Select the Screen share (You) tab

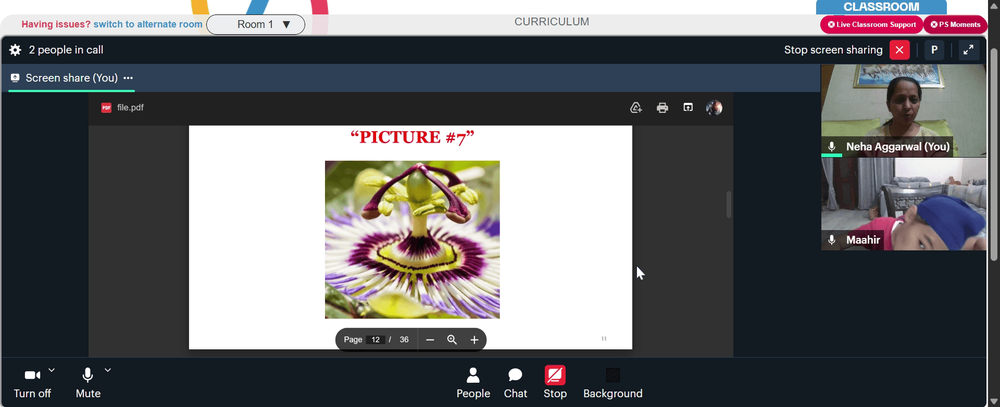(71, 78)
